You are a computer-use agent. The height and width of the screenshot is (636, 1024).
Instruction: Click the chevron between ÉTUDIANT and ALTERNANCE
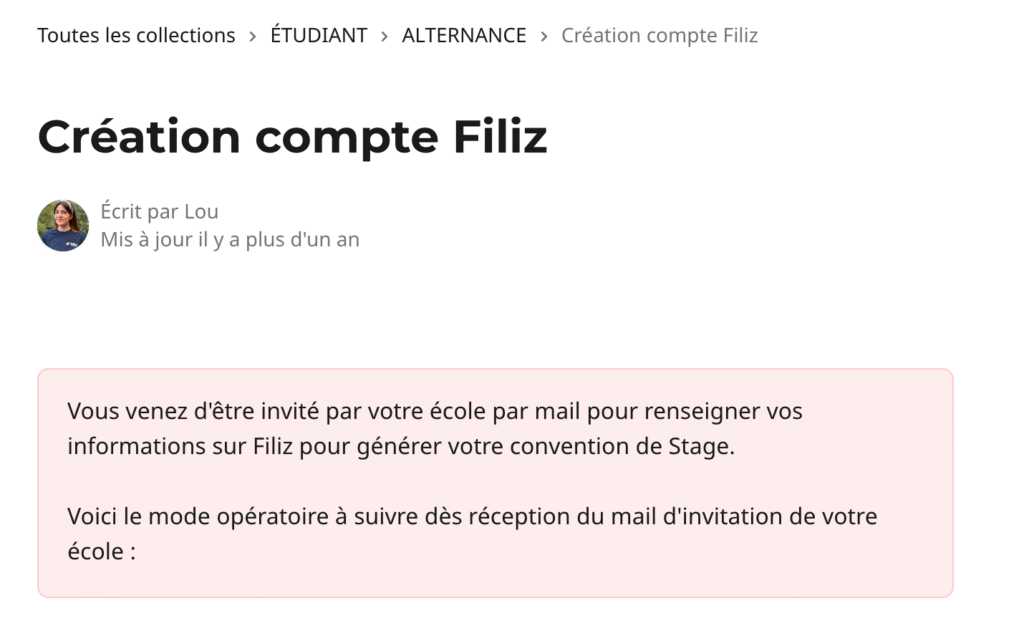click(x=383, y=35)
